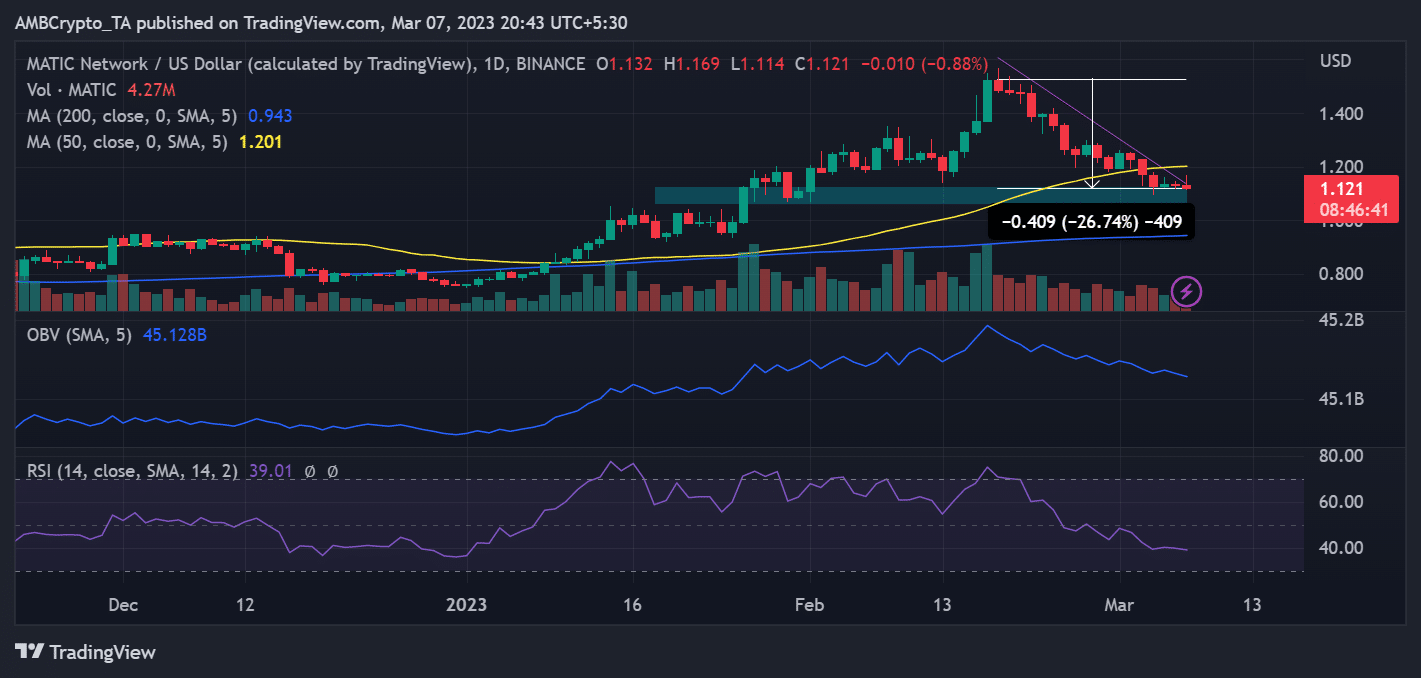Click the "13" date after Mar

pos(1252,606)
